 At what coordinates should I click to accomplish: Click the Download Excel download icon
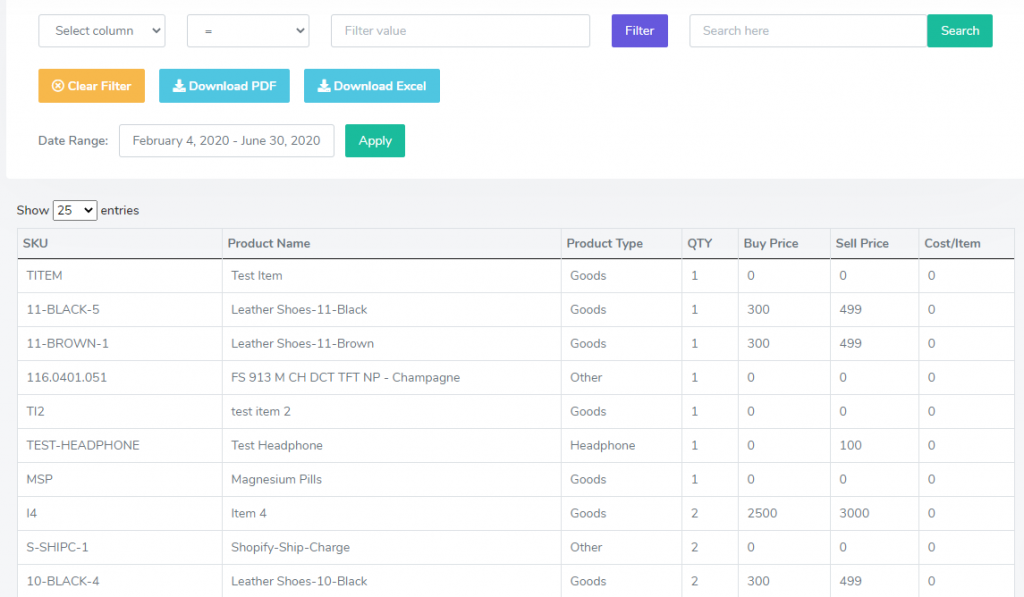[324, 86]
